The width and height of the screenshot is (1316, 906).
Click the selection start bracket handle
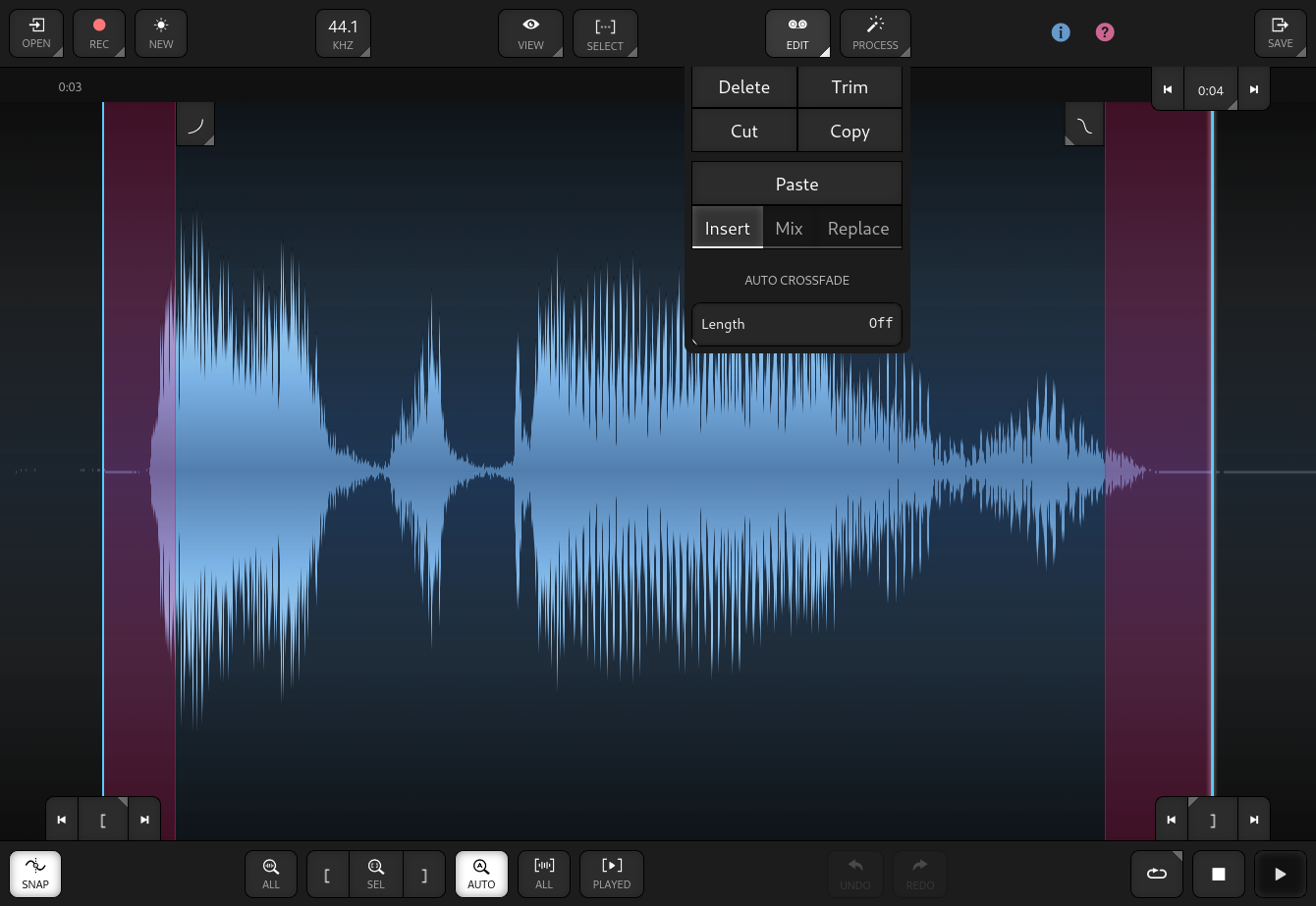tap(103, 820)
